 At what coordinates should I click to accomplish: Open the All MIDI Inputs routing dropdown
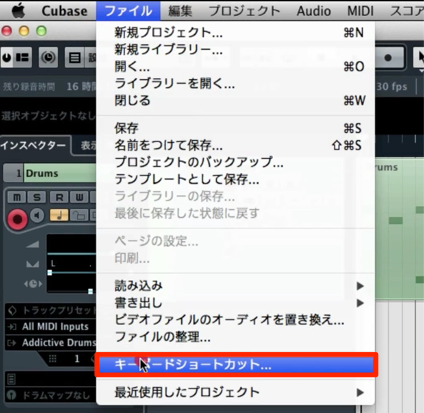point(51,326)
